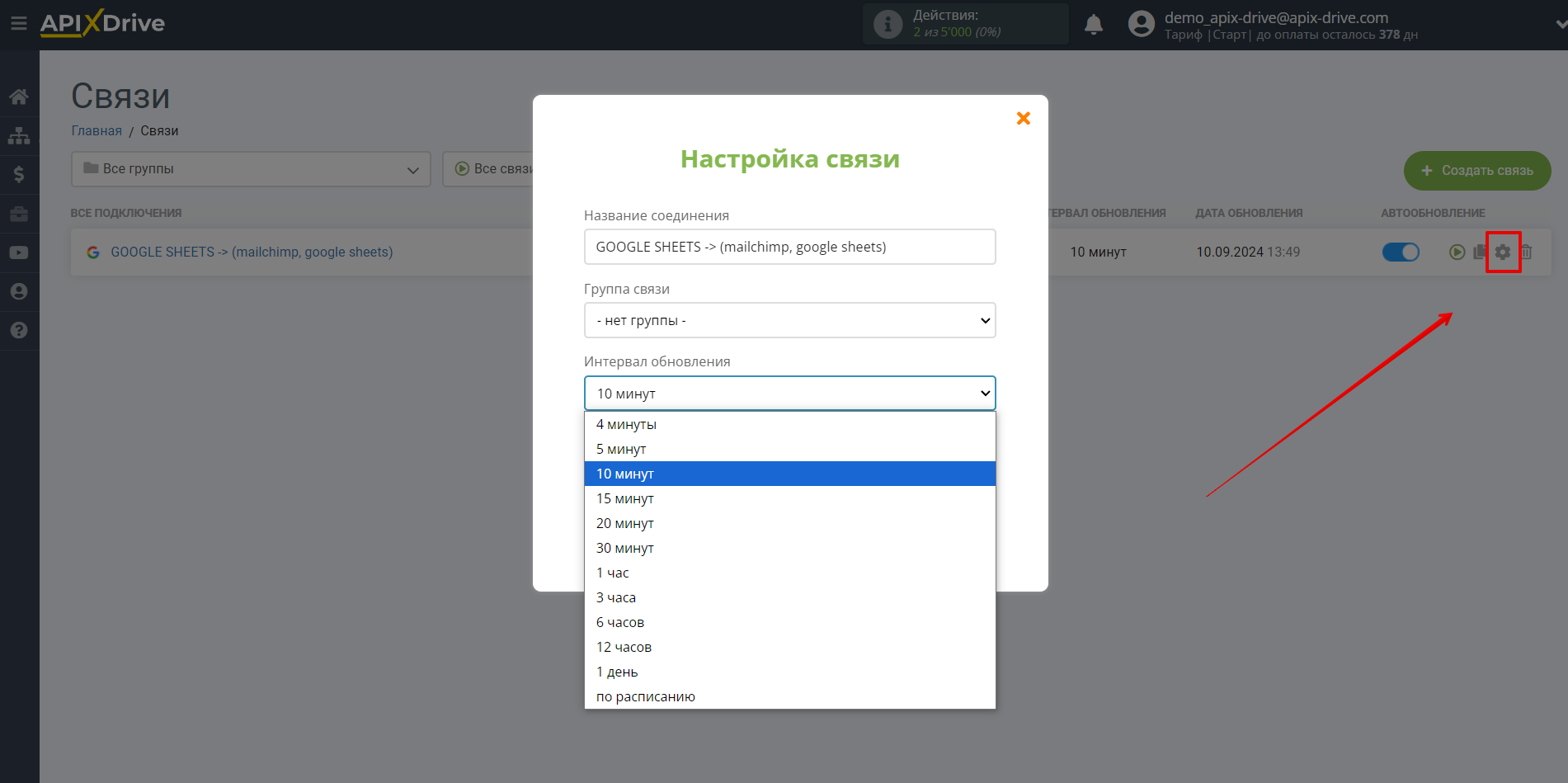Select the 3 часа option
This screenshot has height=783, width=1568.
pyautogui.click(x=789, y=597)
